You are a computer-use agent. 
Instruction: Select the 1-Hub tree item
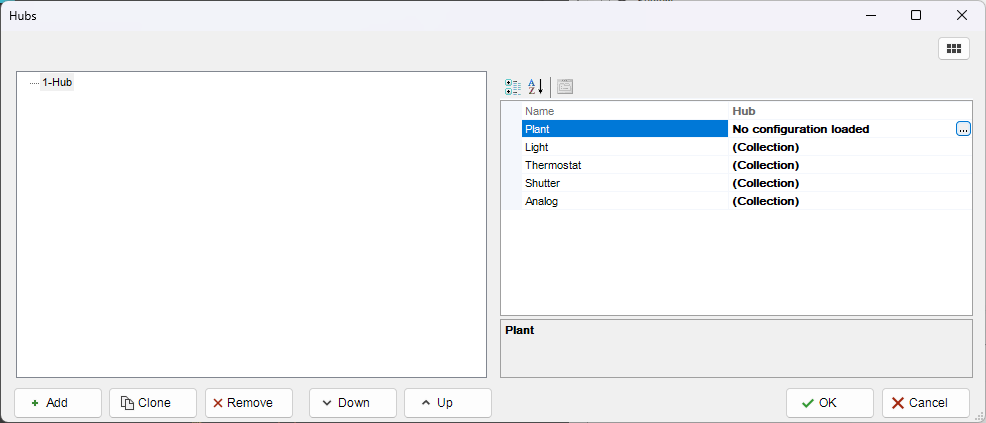57,82
